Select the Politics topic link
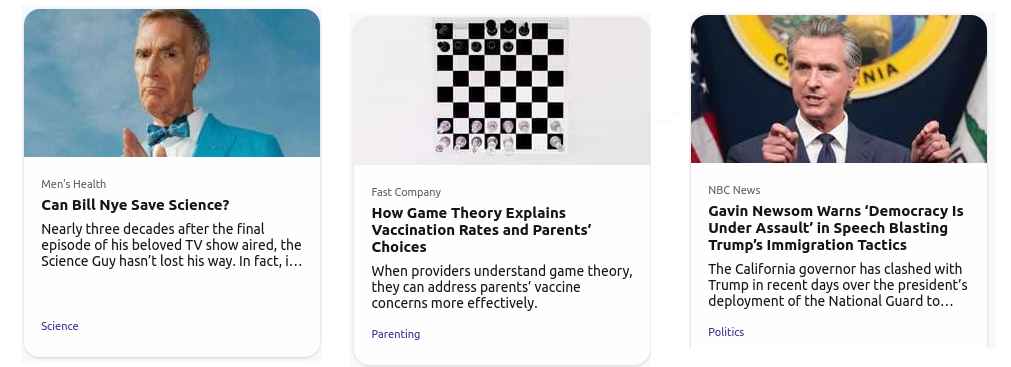 point(726,332)
